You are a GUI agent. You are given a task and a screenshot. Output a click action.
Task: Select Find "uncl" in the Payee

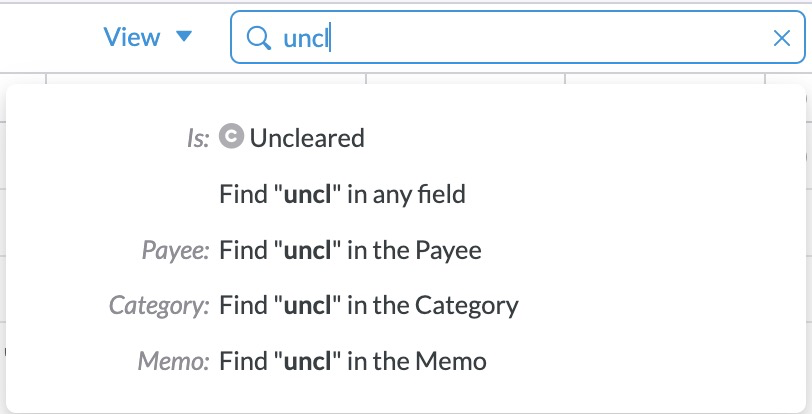350,250
